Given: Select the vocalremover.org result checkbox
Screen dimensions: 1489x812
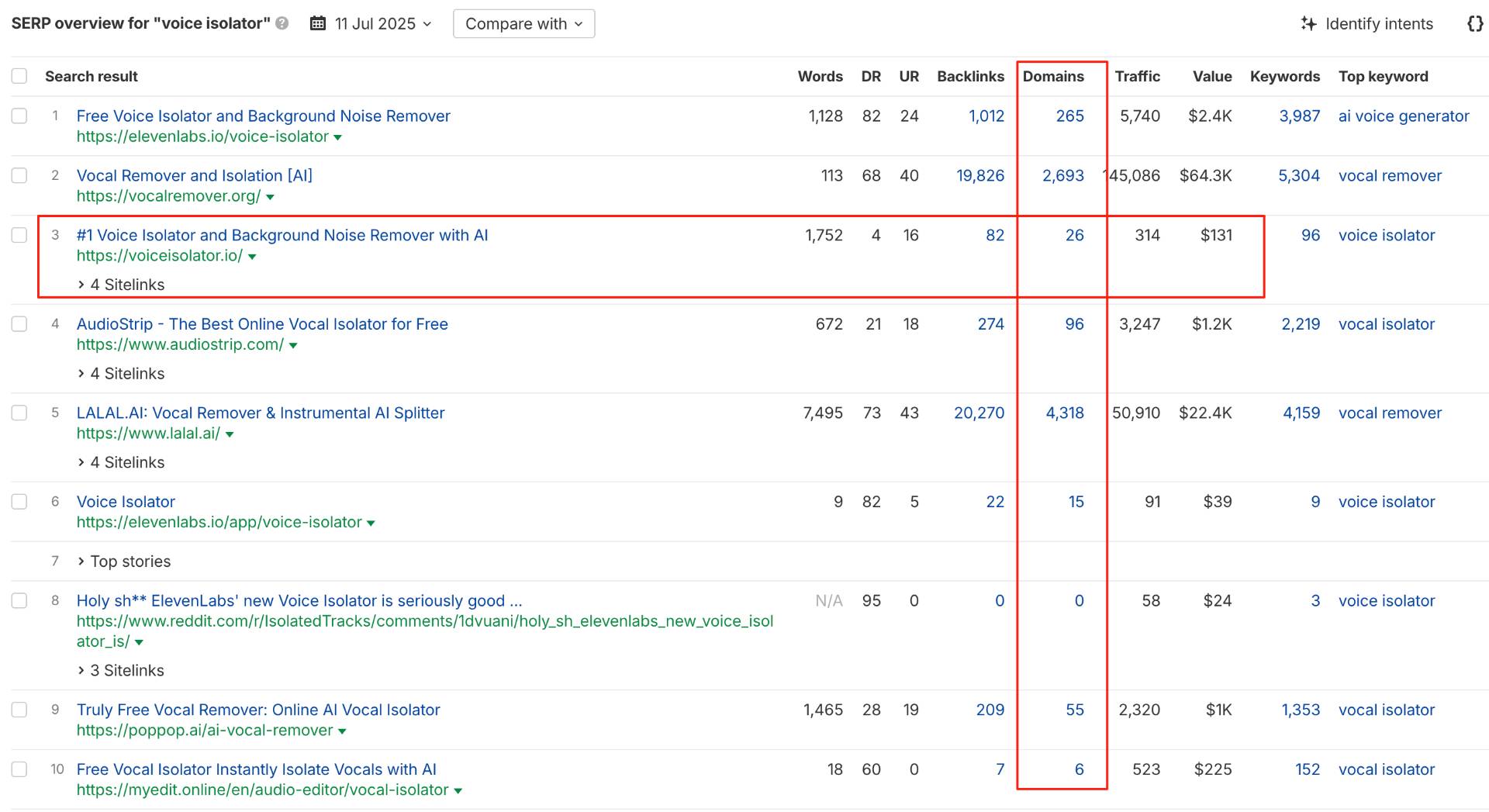Looking at the screenshot, I should (19, 175).
